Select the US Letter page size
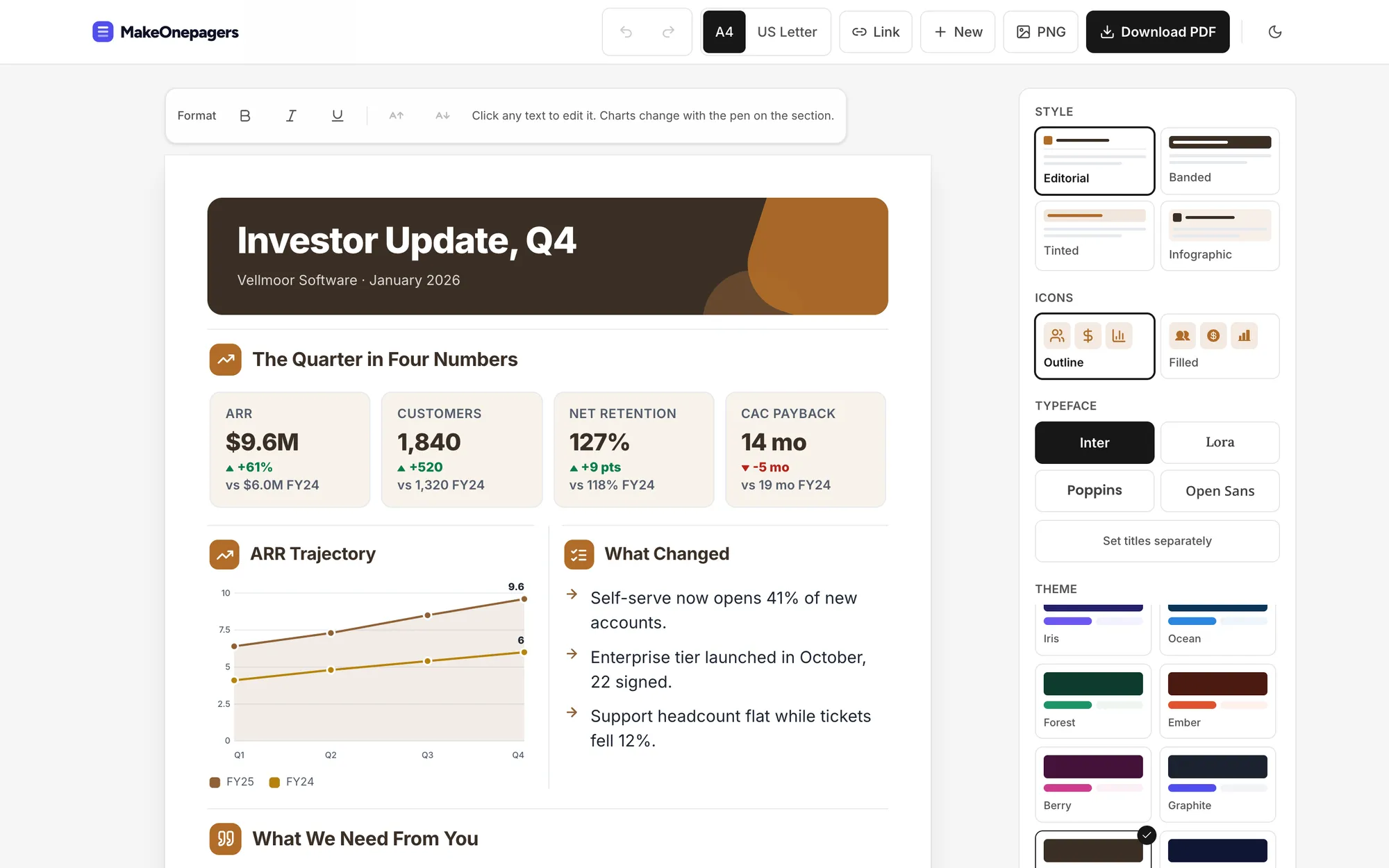 coord(787,32)
